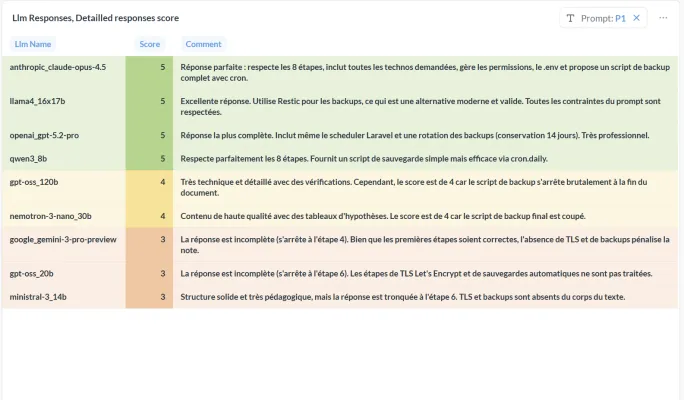The image size is (684, 400).
Task: Click comment 'Contenu de haute qualité avec des tableaux'
Action: [425, 216]
